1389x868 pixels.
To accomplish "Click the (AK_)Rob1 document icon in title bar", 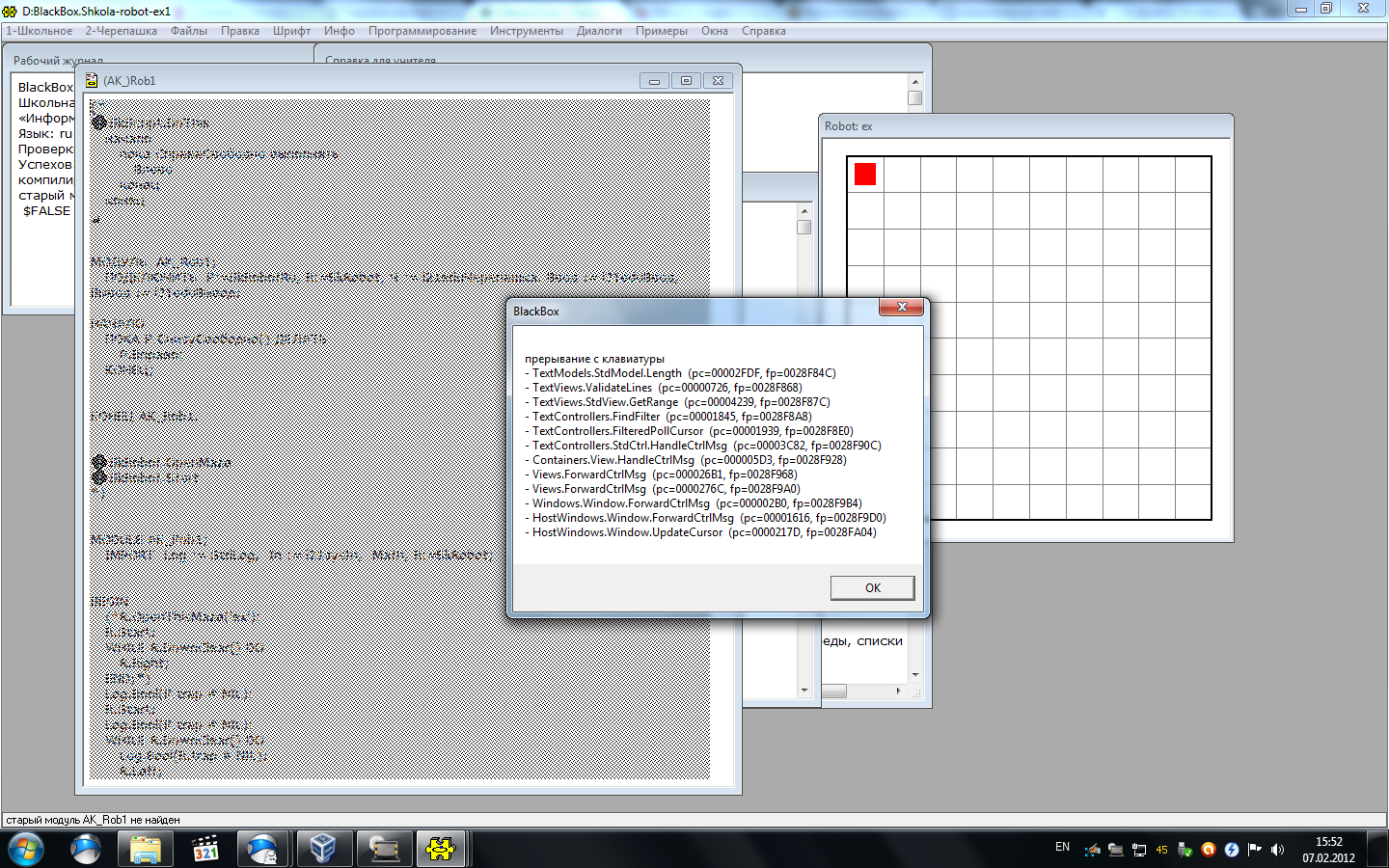I will pos(92,81).
